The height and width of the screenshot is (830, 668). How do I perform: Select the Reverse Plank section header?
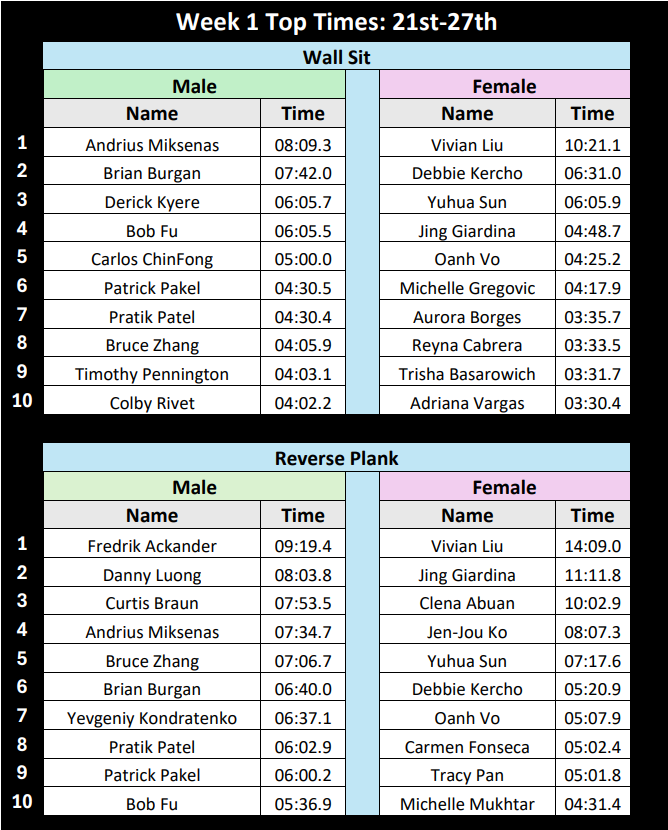point(337,458)
